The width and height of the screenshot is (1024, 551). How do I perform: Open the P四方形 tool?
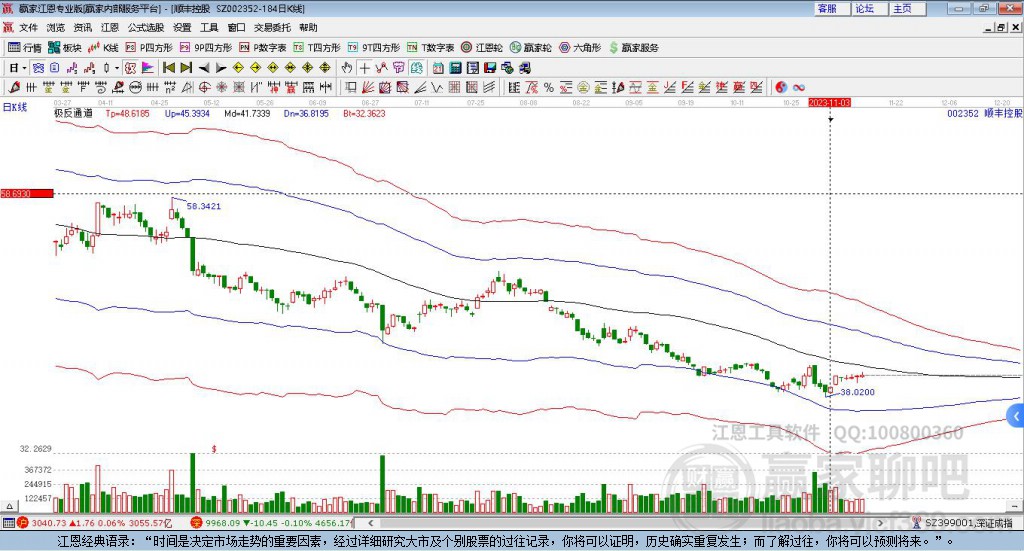149,48
